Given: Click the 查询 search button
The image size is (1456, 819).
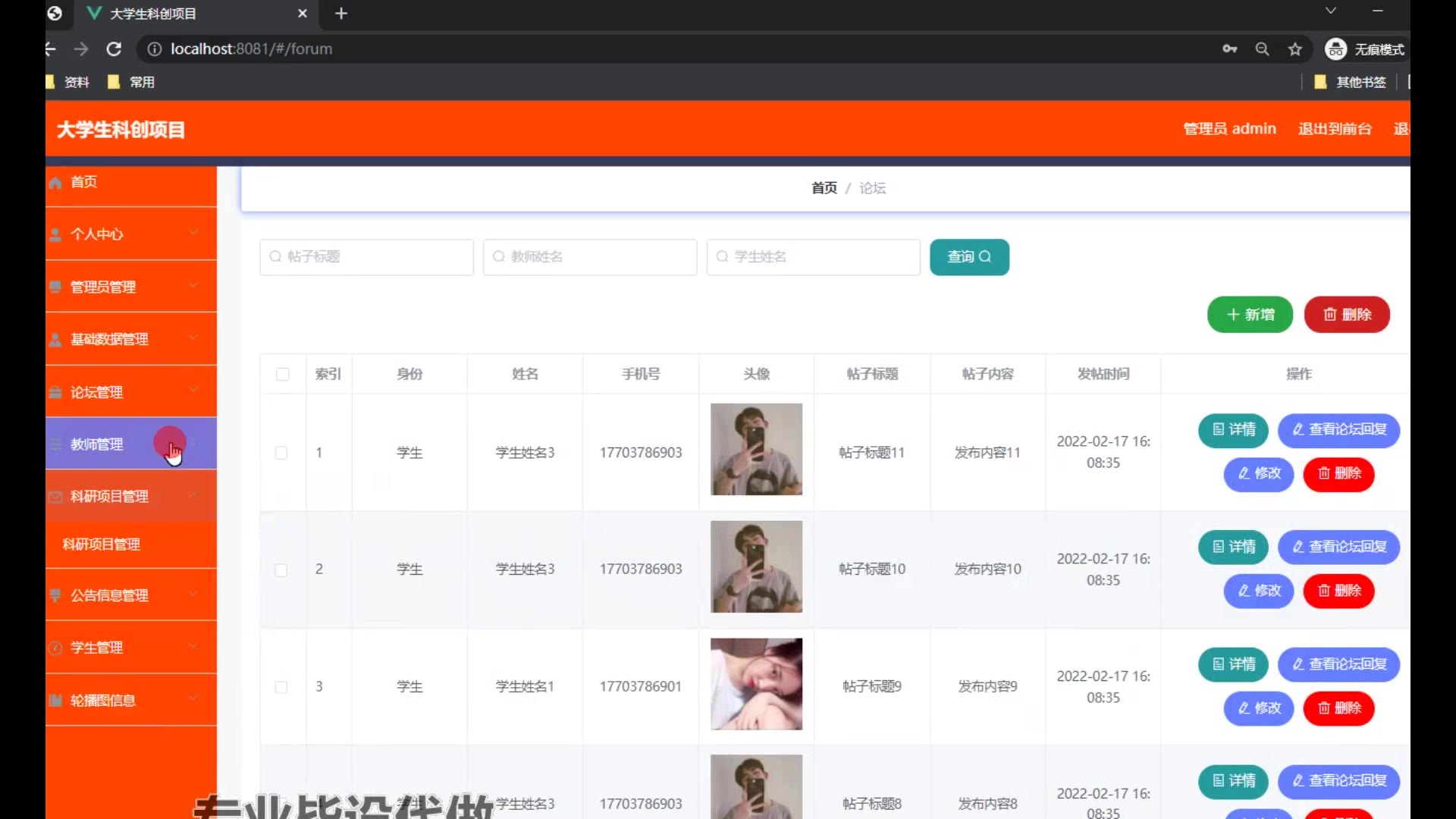Looking at the screenshot, I should (969, 257).
